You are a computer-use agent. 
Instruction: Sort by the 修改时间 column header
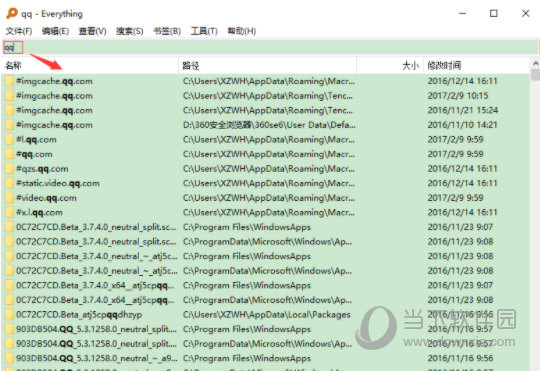(x=477, y=65)
